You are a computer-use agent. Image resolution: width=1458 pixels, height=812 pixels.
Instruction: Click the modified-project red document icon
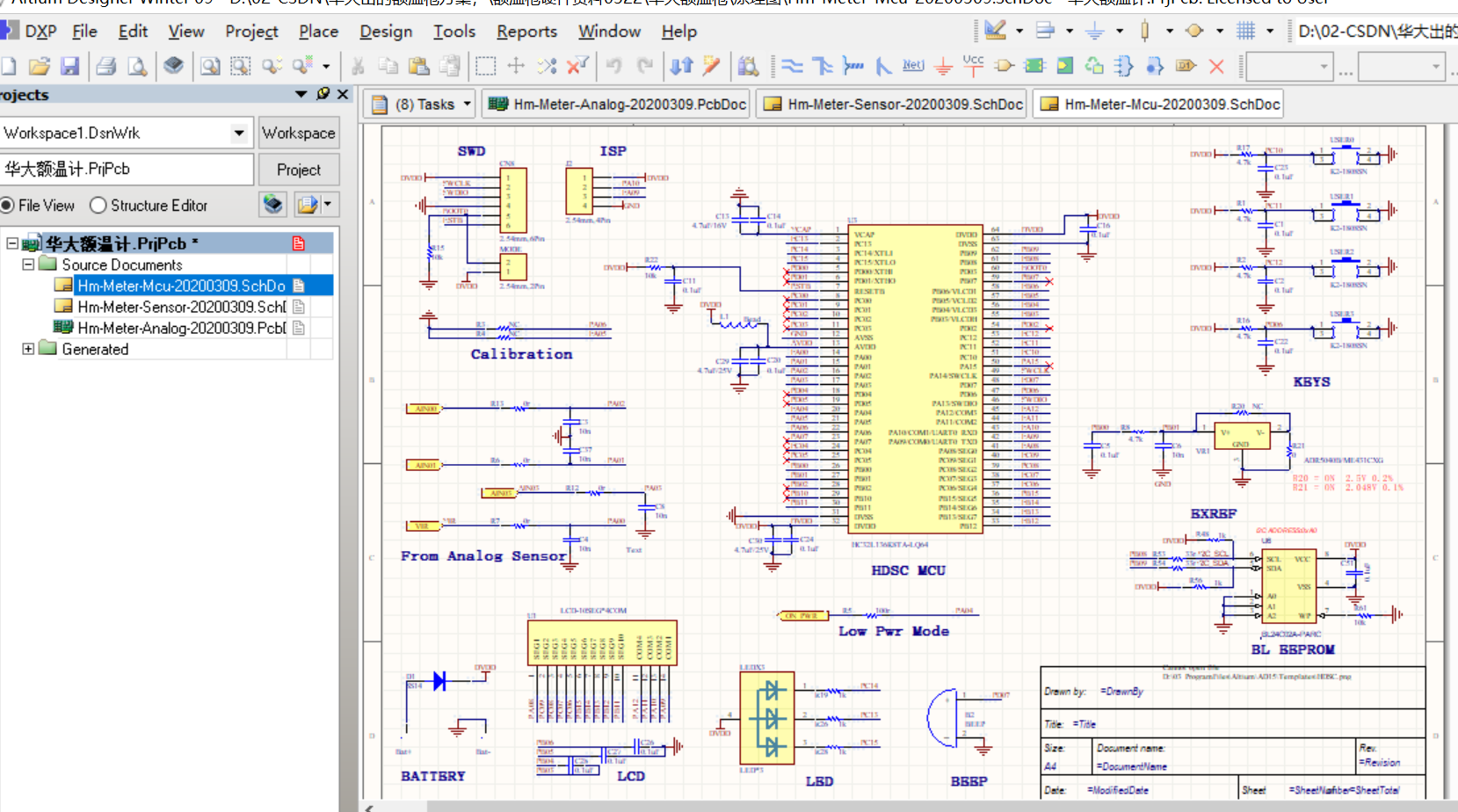[x=299, y=243]
